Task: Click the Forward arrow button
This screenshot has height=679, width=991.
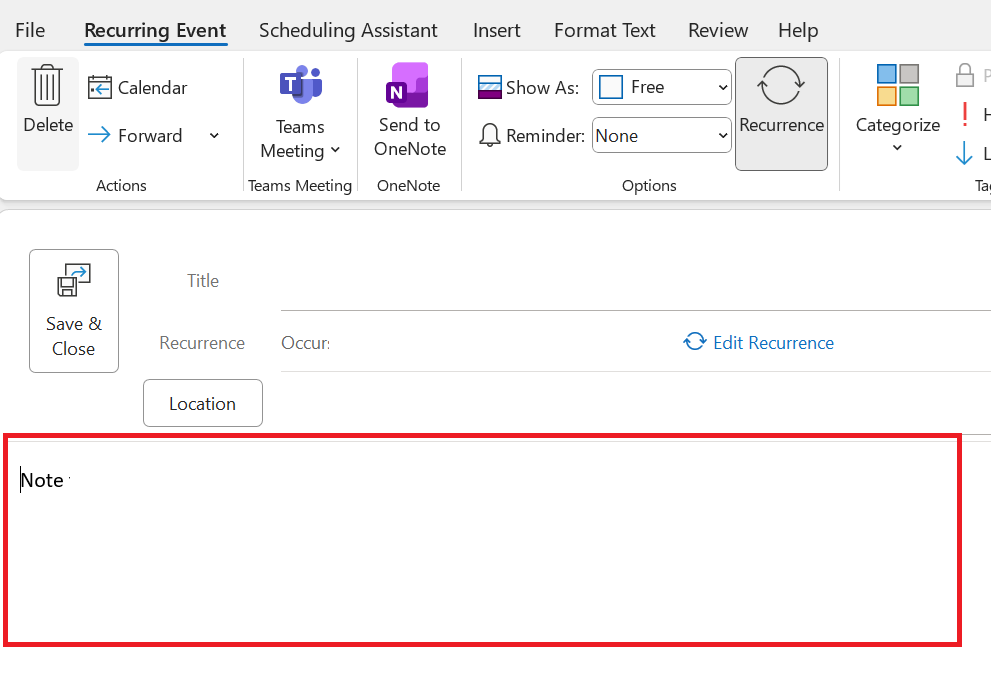Action: [x=135, y=135]
